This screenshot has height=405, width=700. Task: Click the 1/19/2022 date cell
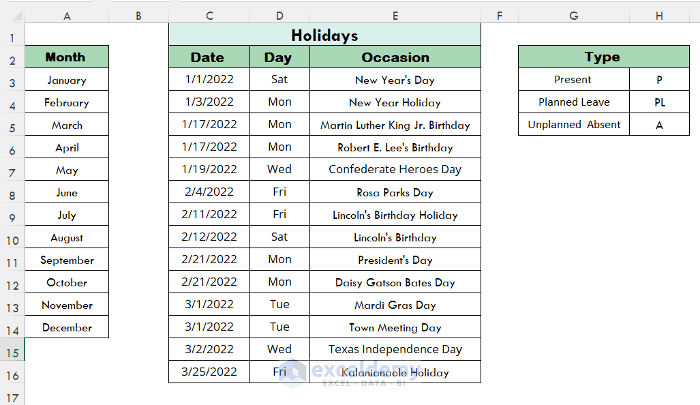point(208,170)
